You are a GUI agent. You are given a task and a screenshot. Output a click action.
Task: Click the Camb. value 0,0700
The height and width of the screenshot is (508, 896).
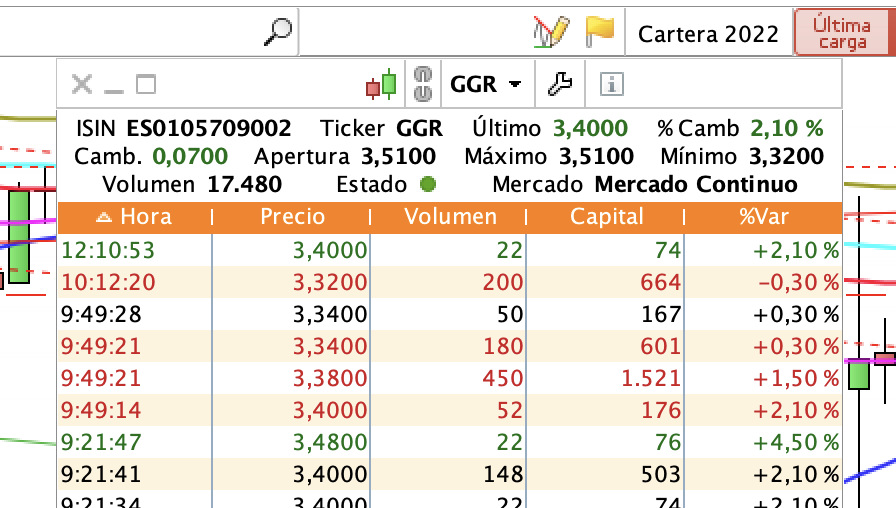190,157
